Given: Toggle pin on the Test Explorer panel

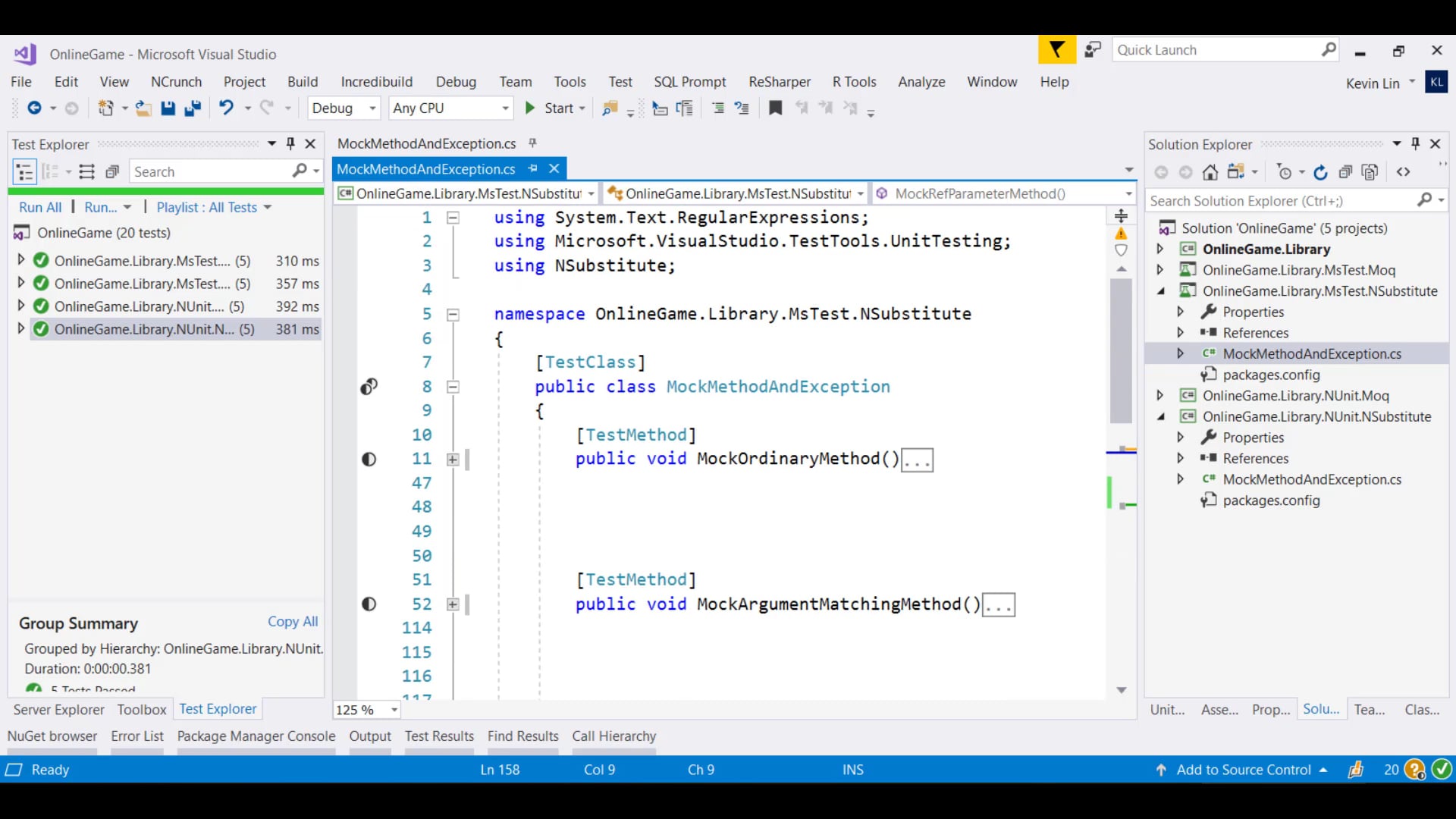Looking at the screenshot, I should pyautogui.click(x=290, y=143).
